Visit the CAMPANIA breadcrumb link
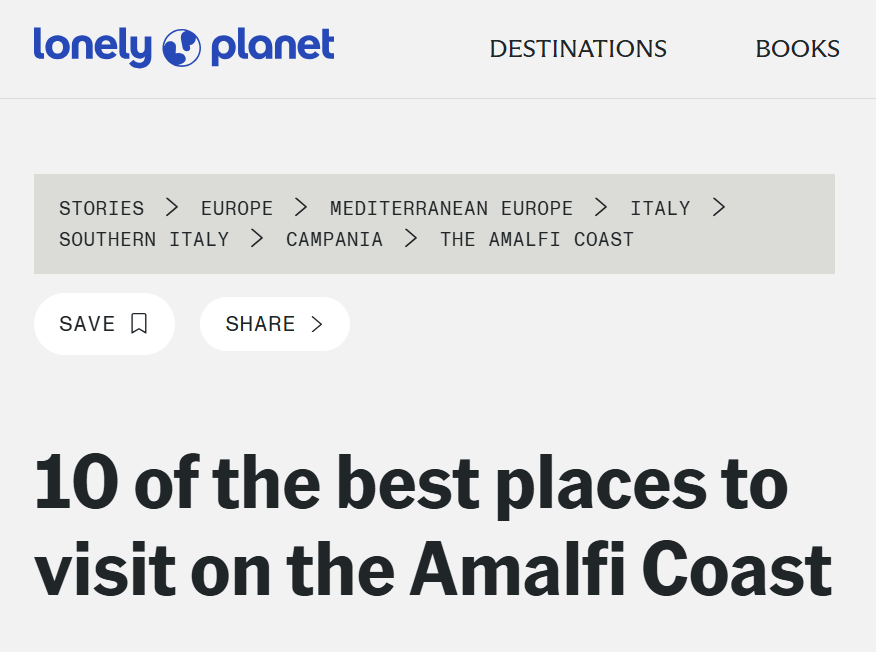Screen dimensions: 876x652 tap(334, 240)
